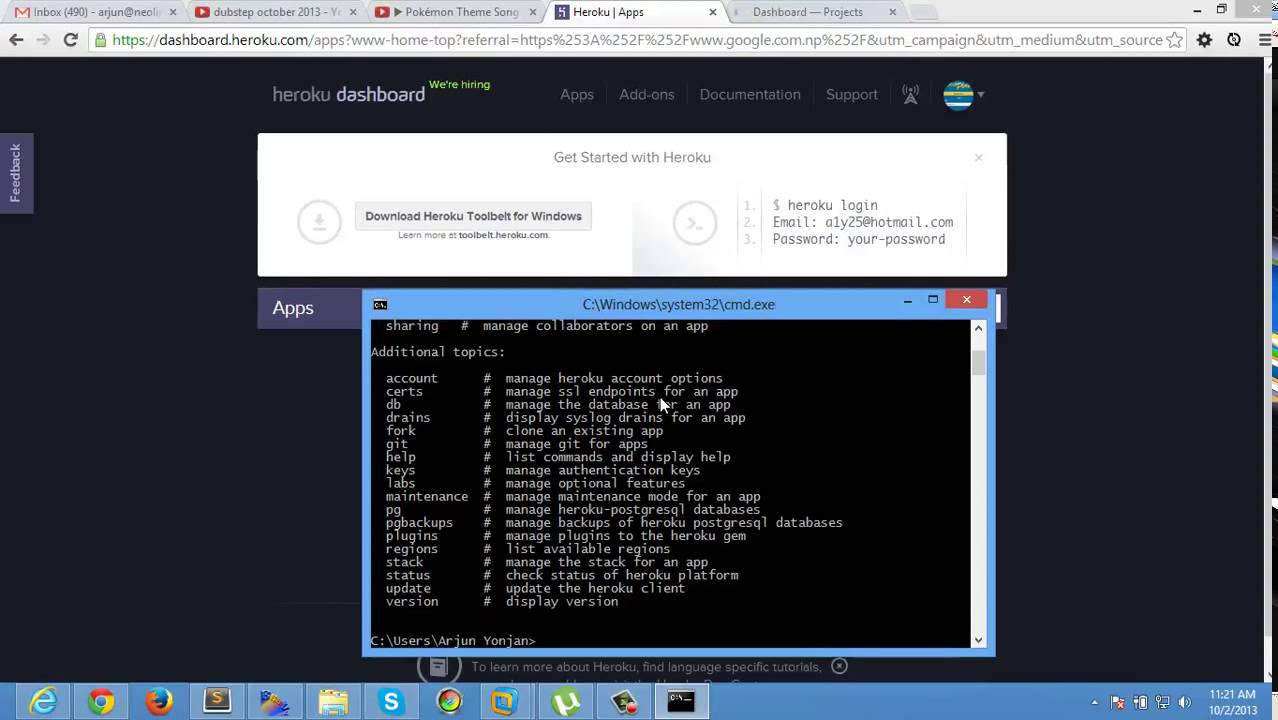The image size is (1278, 720).
Task: Switch to the Pokémon Theme Song tab
Action: [452, 12]
